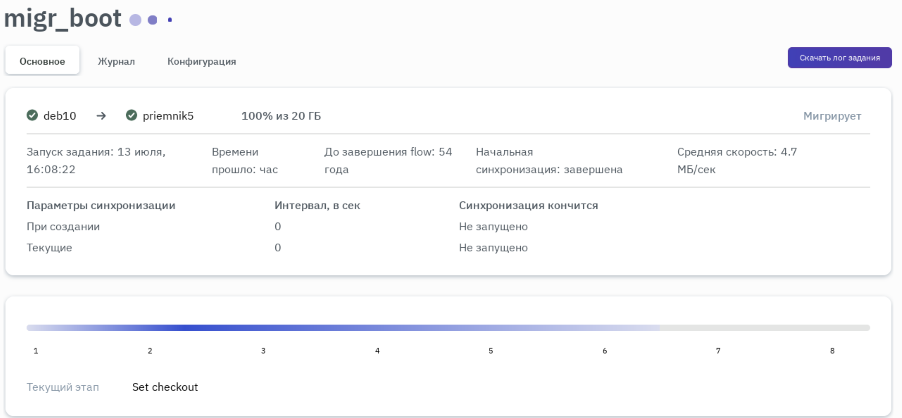Click the loading dots next to migr_boot

tap(151, 20)
